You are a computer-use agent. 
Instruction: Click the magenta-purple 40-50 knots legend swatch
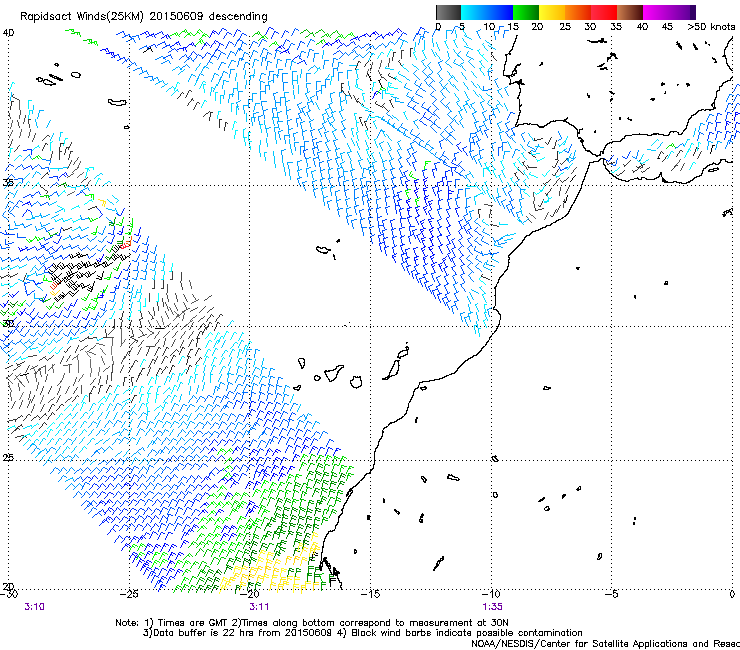click(x=669, y=12)
